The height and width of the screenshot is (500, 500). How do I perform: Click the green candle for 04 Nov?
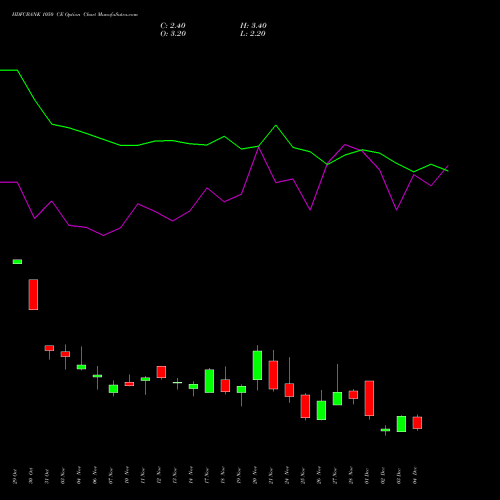[81, 367]
